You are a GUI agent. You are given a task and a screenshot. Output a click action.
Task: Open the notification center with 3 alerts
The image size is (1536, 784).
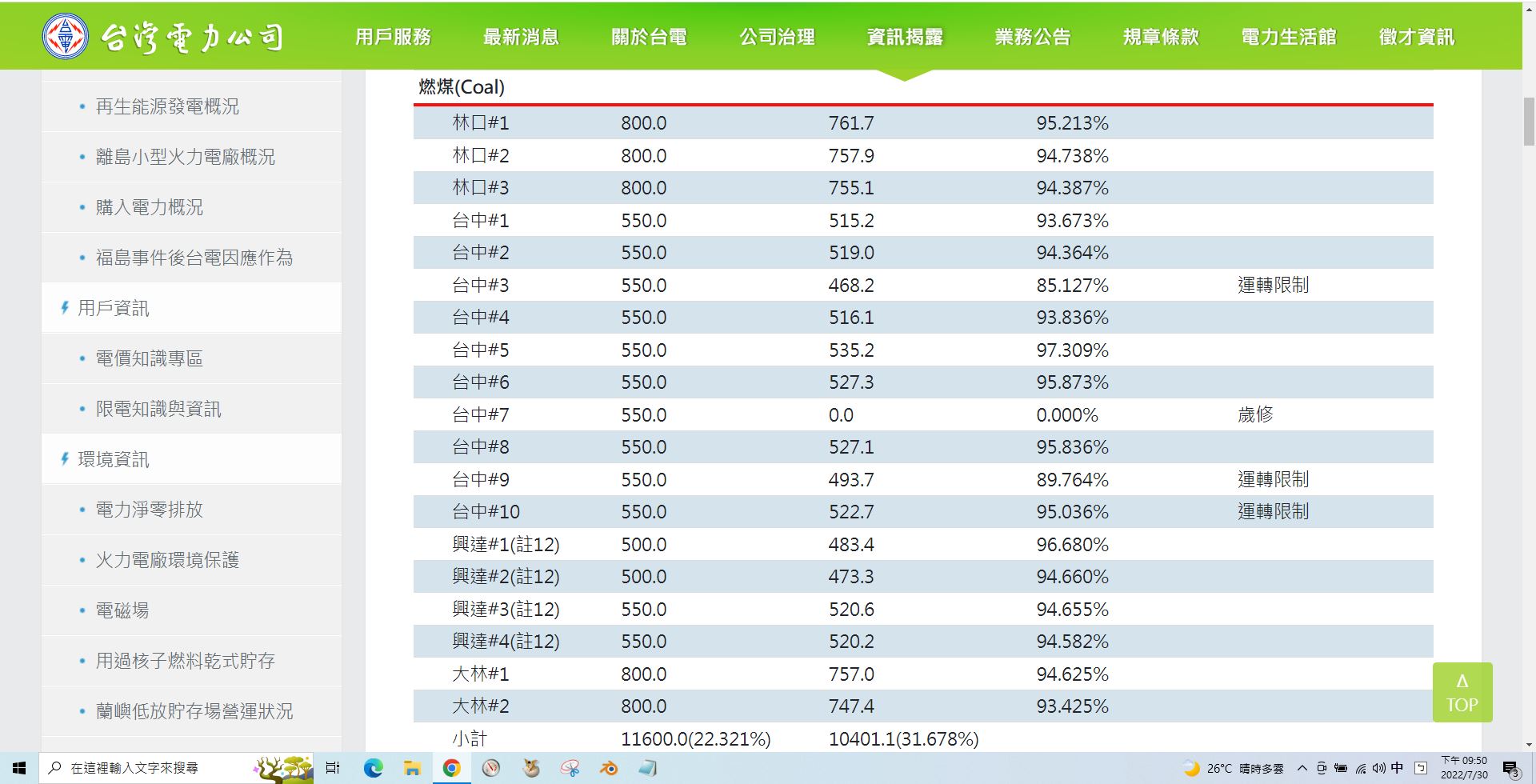click(1511, 769)
